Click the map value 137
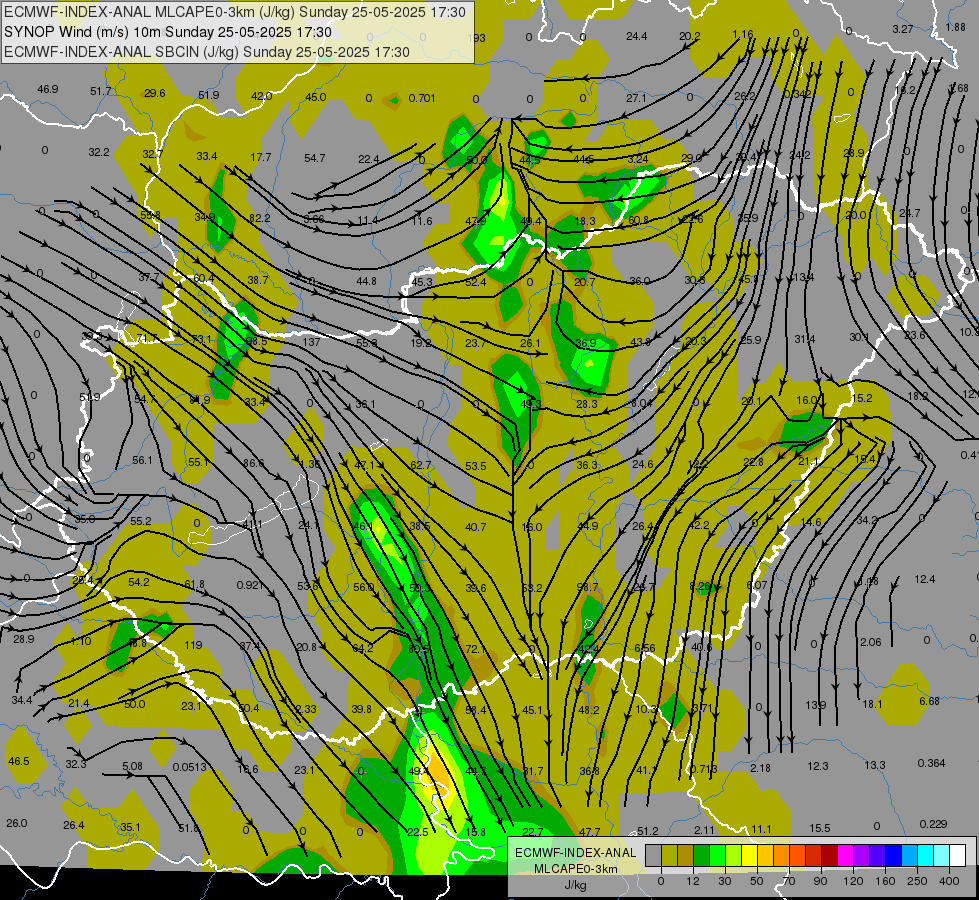 coord(311,342)
